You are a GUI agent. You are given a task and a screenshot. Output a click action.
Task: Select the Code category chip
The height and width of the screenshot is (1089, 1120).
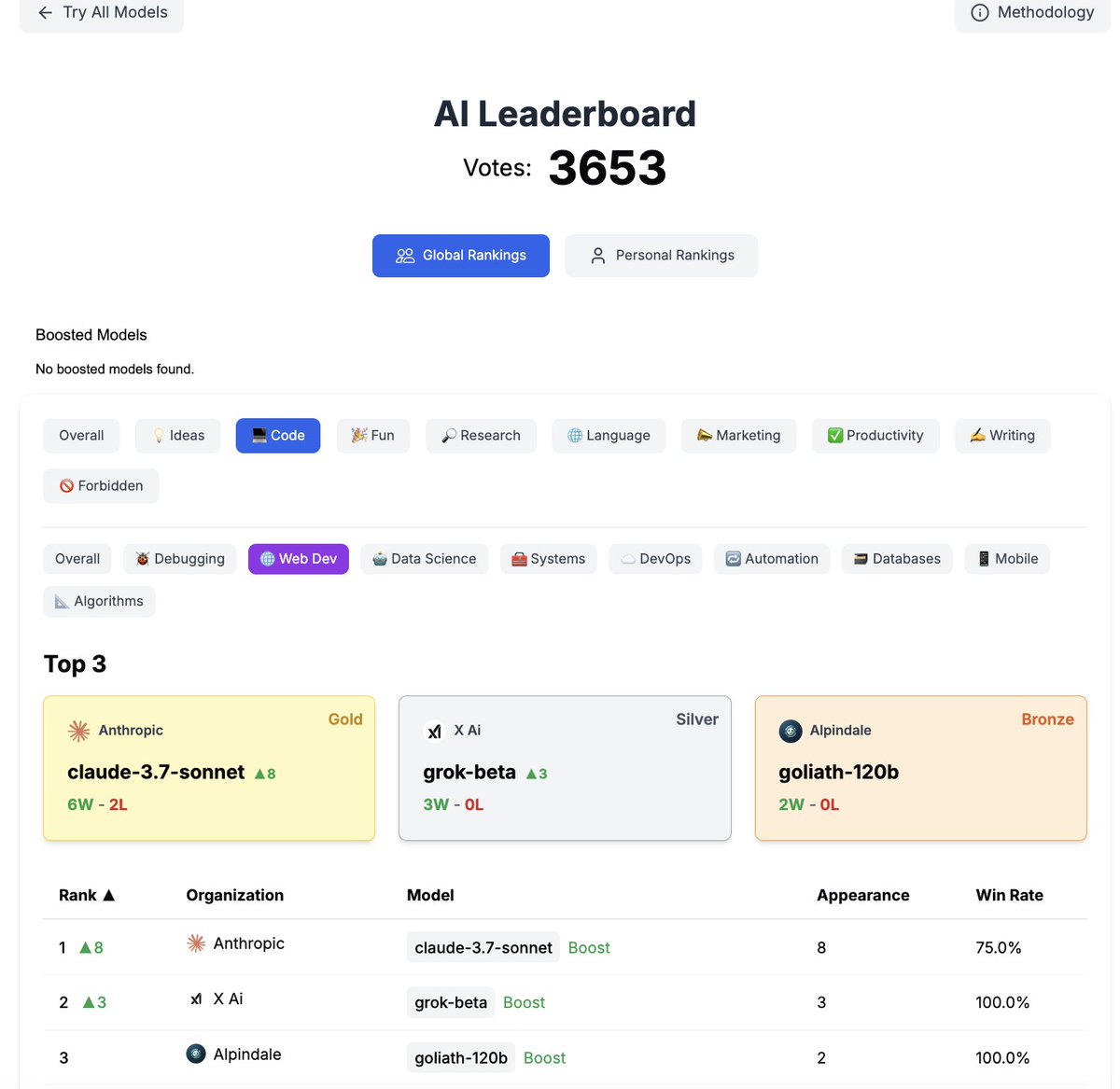(x=278, y=436)
